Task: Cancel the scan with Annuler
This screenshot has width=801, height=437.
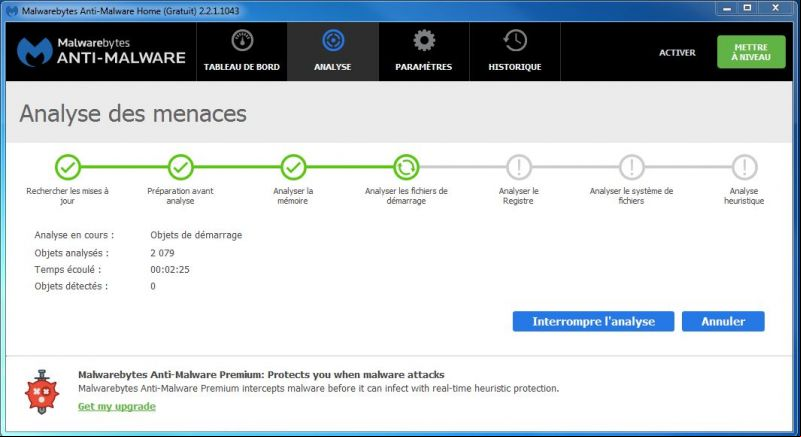Action: 723,321
